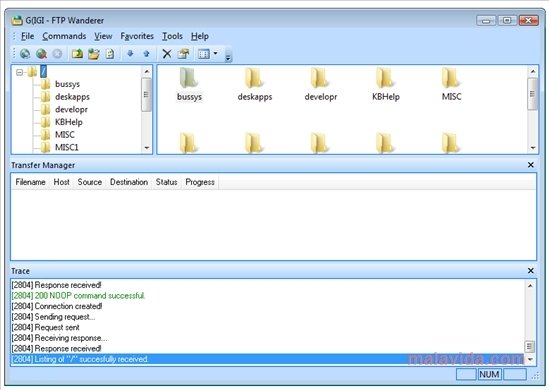Click the tree pane scroll up arrow
The height and width of the screenshot is (390, 549).
146,71
